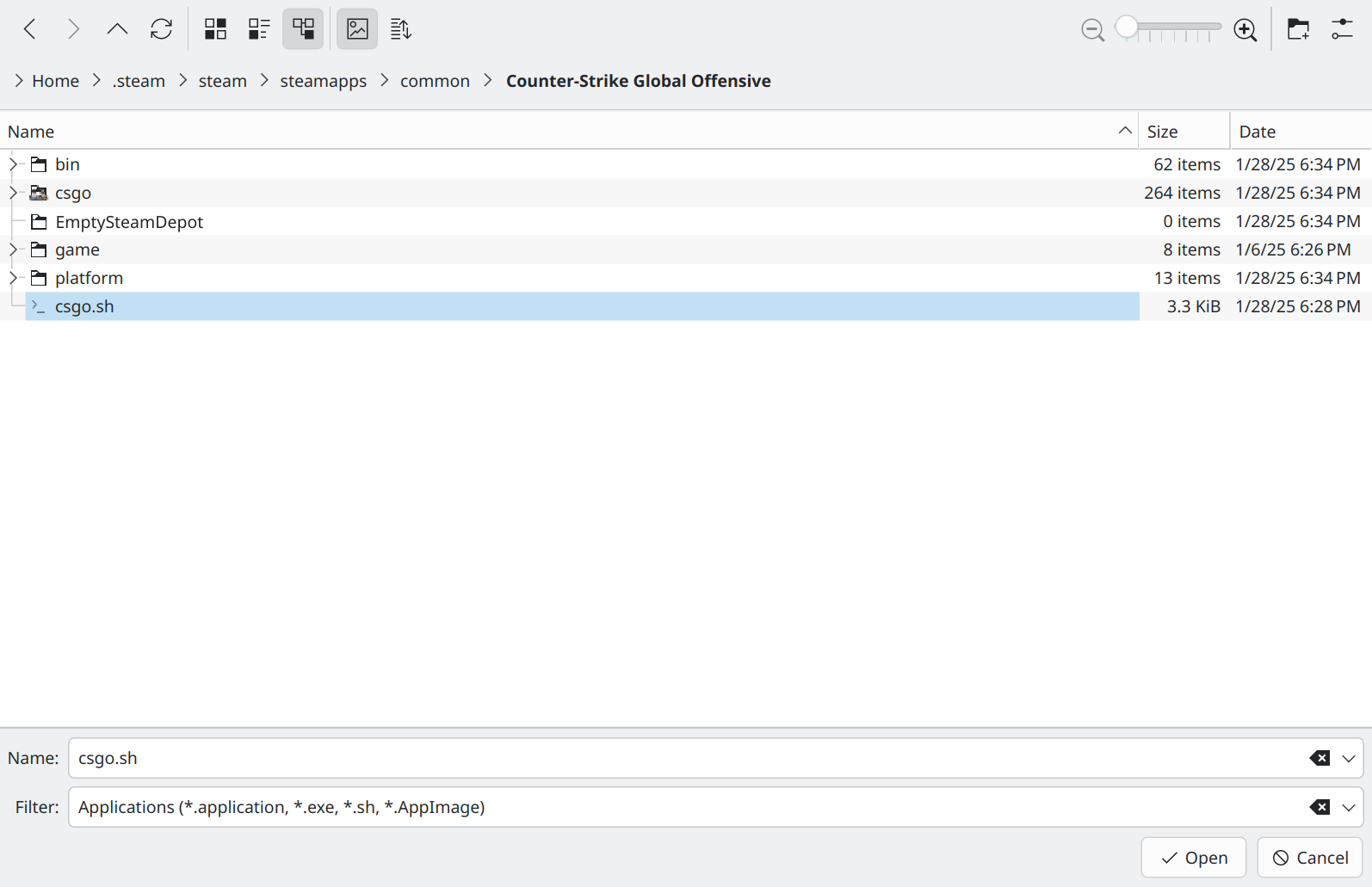Screen dimensions: 1372x887
Task: Go back to the previous folder
Action: (x=30, y=29)
